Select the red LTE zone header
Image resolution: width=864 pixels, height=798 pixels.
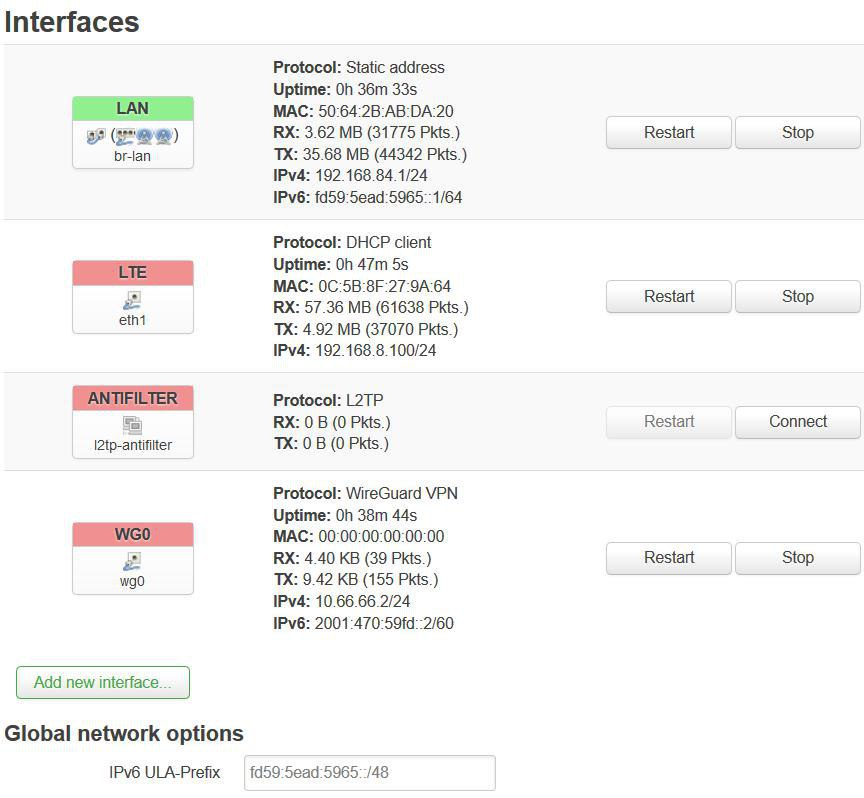pyautogui.click(x=133, y=273)
